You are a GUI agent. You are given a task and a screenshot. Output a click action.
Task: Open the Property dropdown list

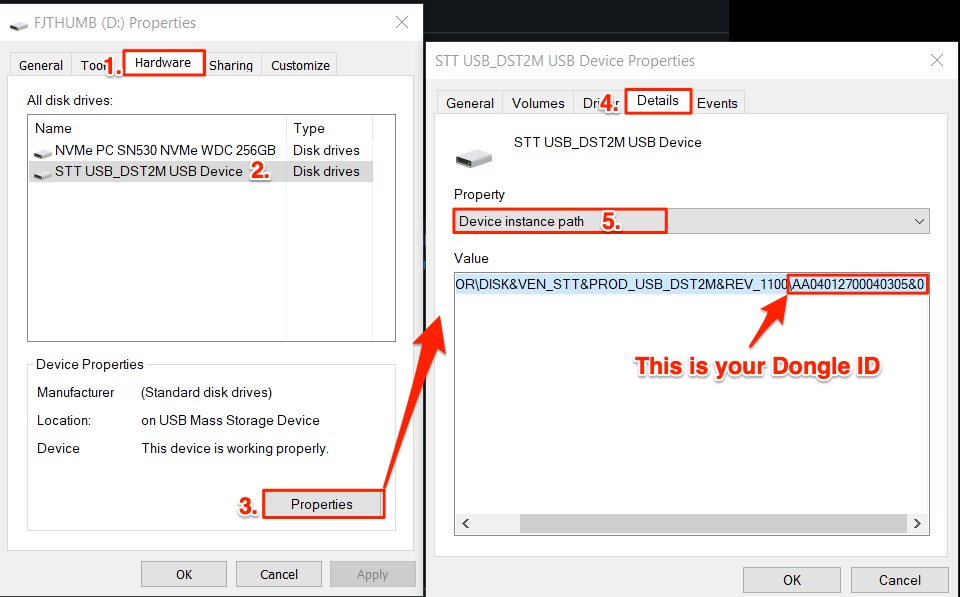point(690,221)
